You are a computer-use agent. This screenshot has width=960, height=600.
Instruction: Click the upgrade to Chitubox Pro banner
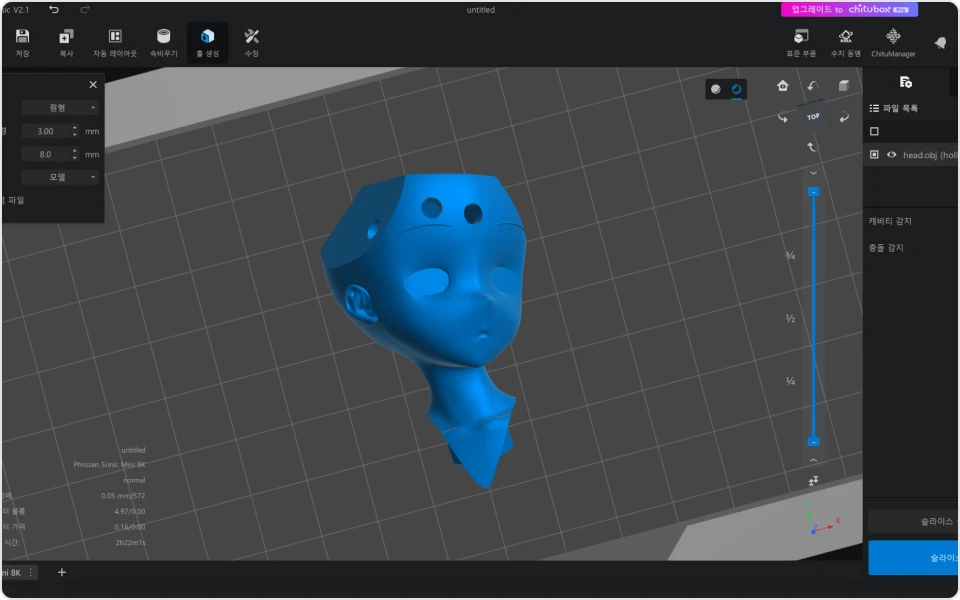[x=849, y=9]
